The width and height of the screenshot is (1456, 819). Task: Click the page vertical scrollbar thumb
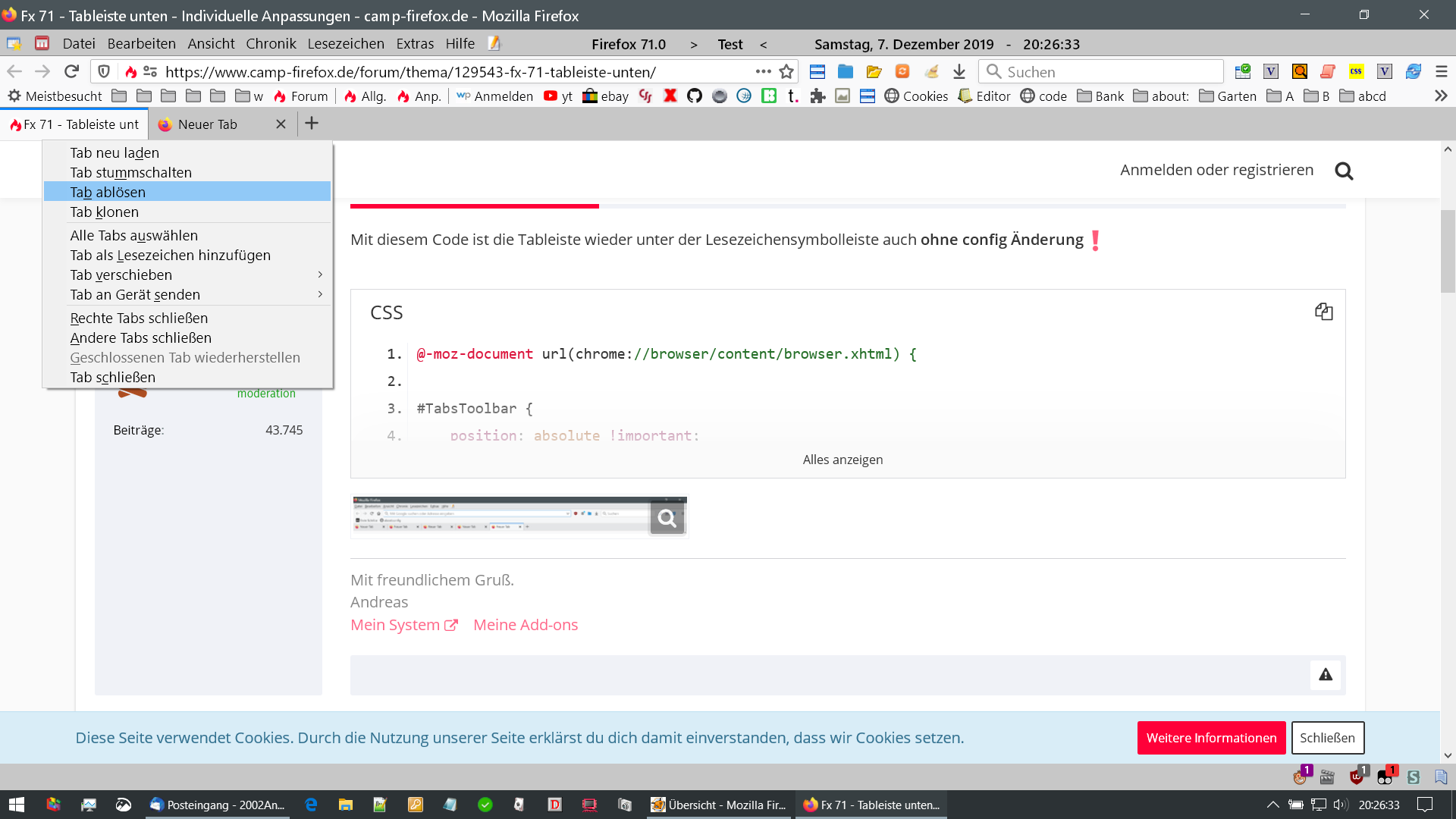[1448, 250]
